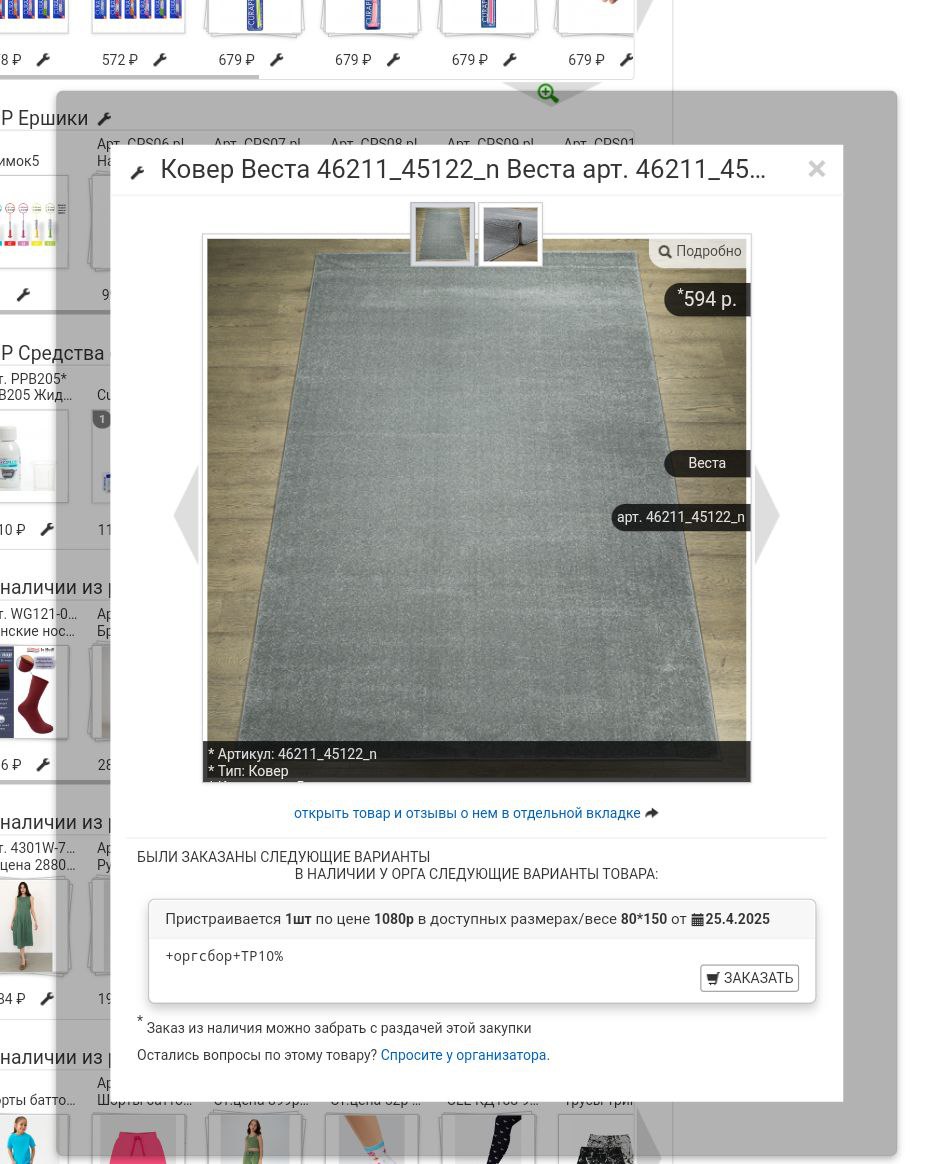Select first carpet thumbnail
Screen dimensions: 927x1164
tap(442, 234)
